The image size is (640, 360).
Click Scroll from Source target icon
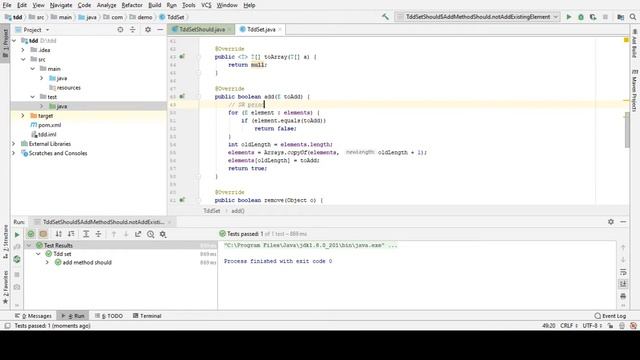point(120,30)
